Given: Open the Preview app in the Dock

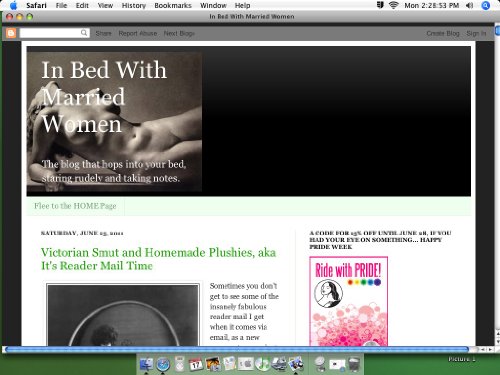Looking at the screenshot, I should tap(296, 364).
